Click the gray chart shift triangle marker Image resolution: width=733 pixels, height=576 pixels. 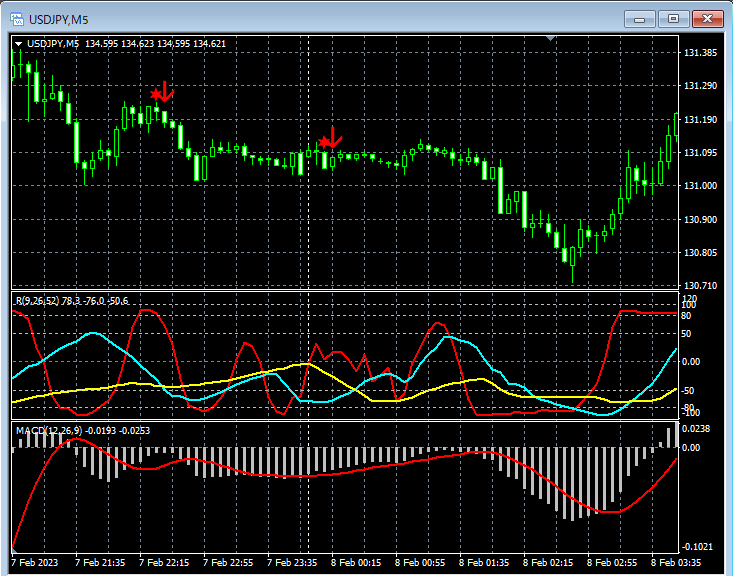pyautogui.click(x=549, y=38)
